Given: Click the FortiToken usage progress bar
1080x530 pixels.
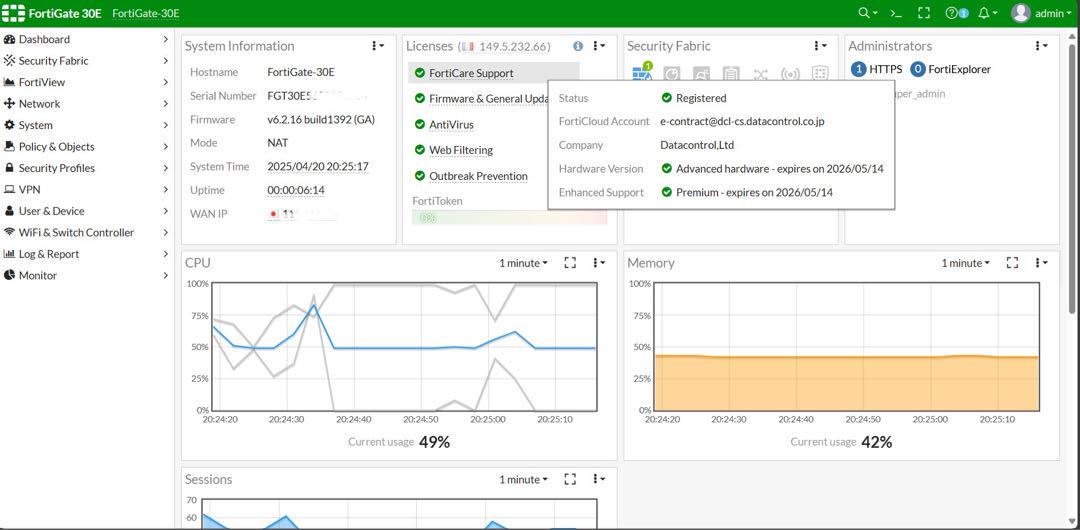Looking at the screenshot, I should (x=510, y=217).
